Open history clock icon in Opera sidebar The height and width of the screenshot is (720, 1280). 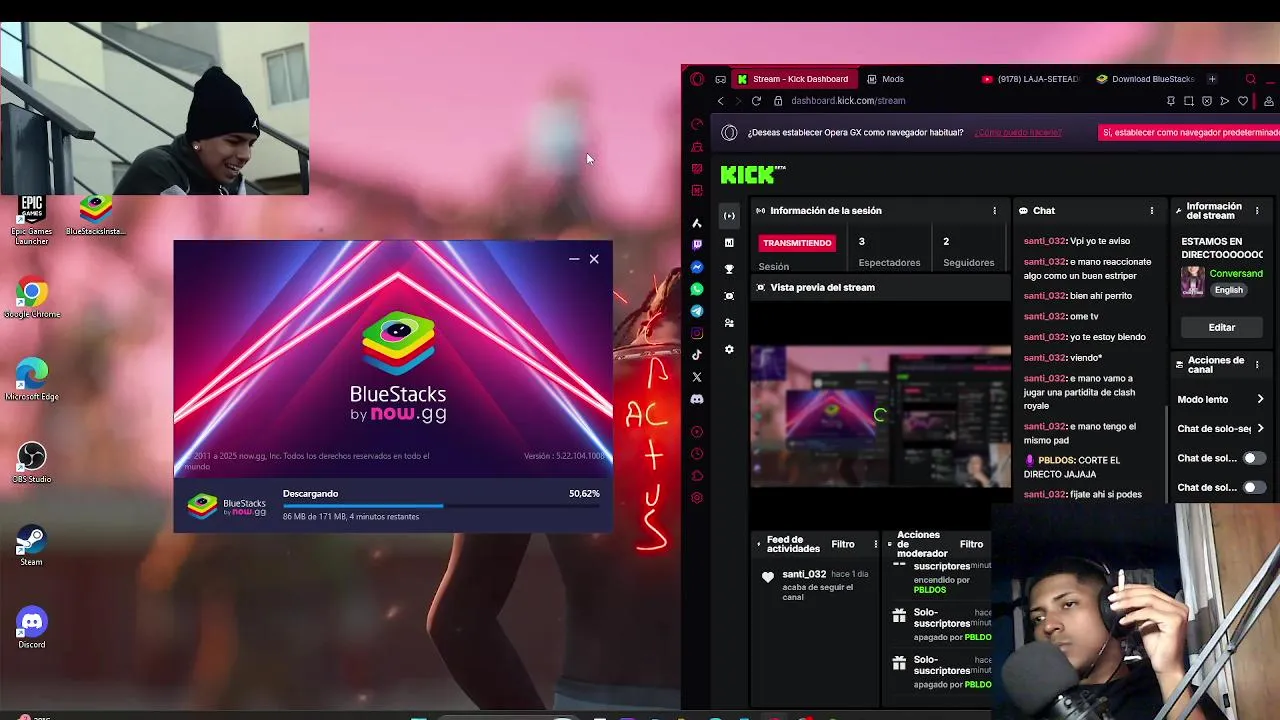click(697, 453)
